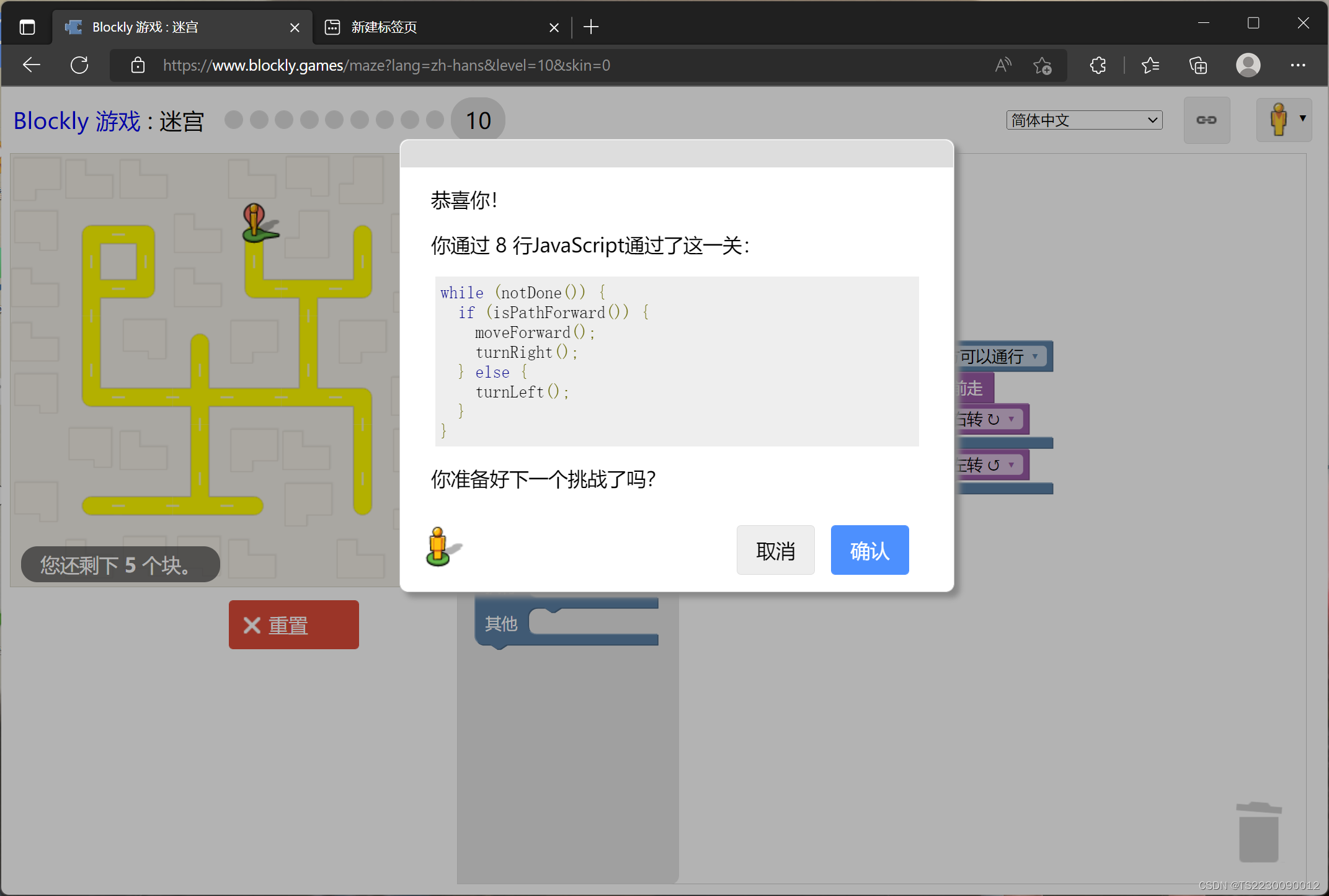The width and height of the screenshot is (1329, 896).
Task: Confirm with the 确认 button
Action: pyautogui.click(x=869, y=550)
